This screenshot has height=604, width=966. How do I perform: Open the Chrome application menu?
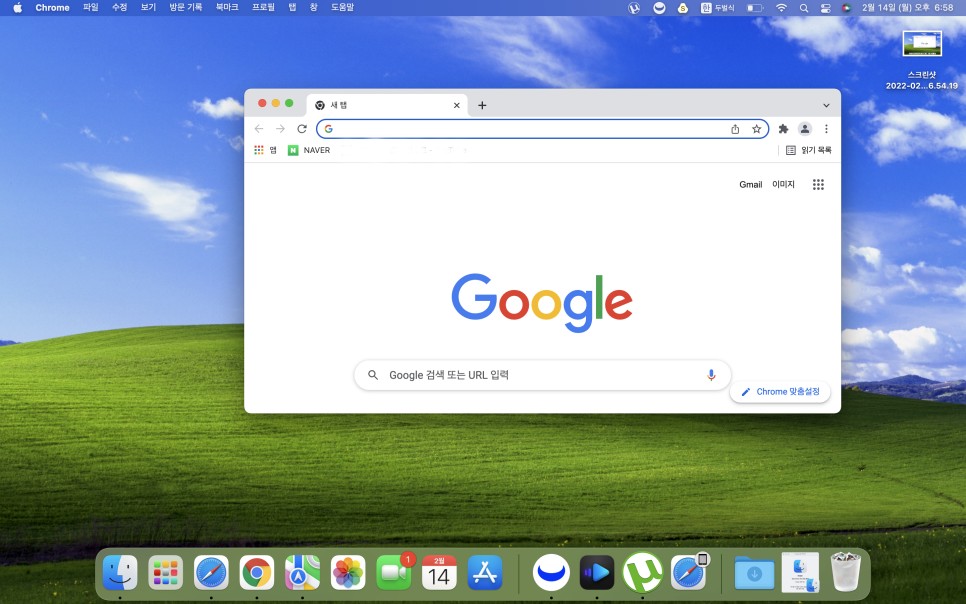click(52, 8)
